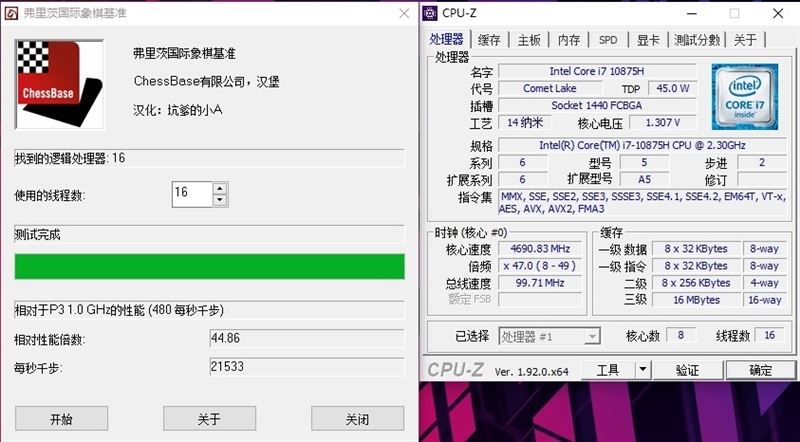
Task: Click the code name Comet Lake field
Action: point(549,88)
